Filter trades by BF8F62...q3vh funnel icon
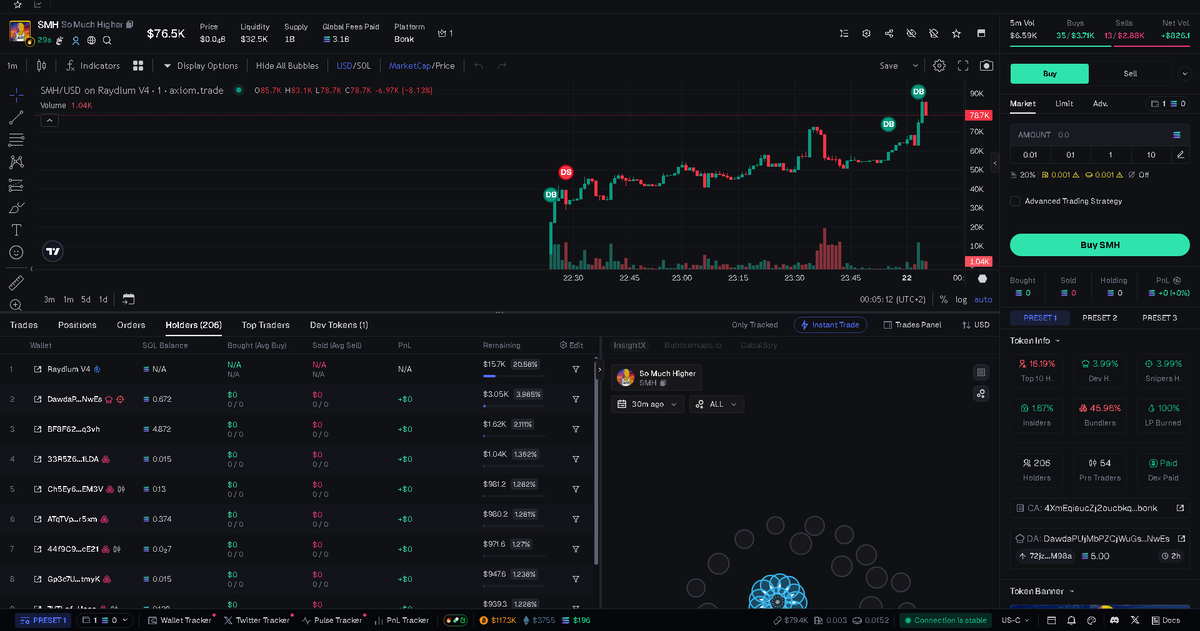This screenshot has height=631, width=1200. coord(576,429)
